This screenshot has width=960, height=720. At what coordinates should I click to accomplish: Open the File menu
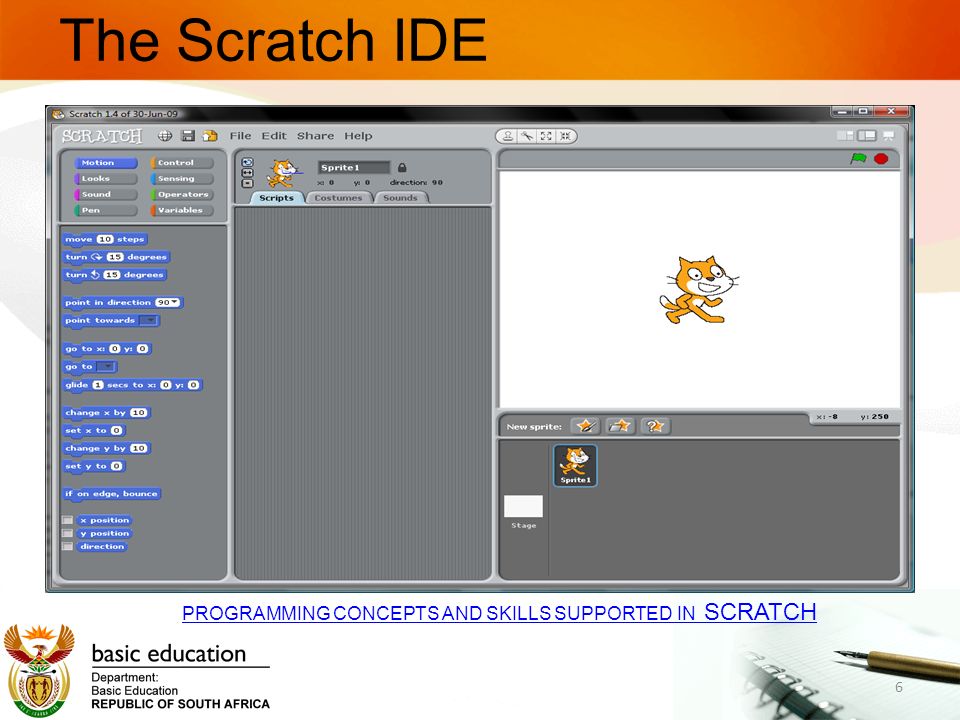tap(241, 136)
